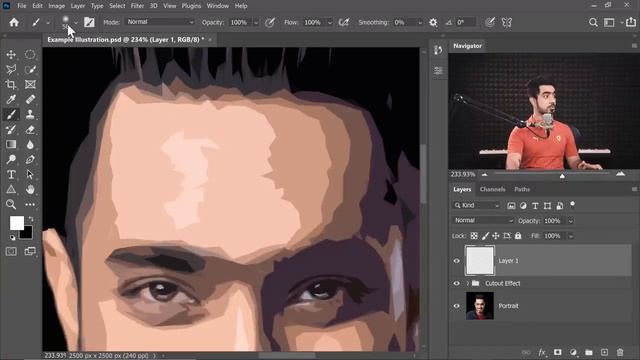Select the Dodge tool
The height and width of the screenshot is (360, 640).
pyautogui.click(x=11, y=159)
